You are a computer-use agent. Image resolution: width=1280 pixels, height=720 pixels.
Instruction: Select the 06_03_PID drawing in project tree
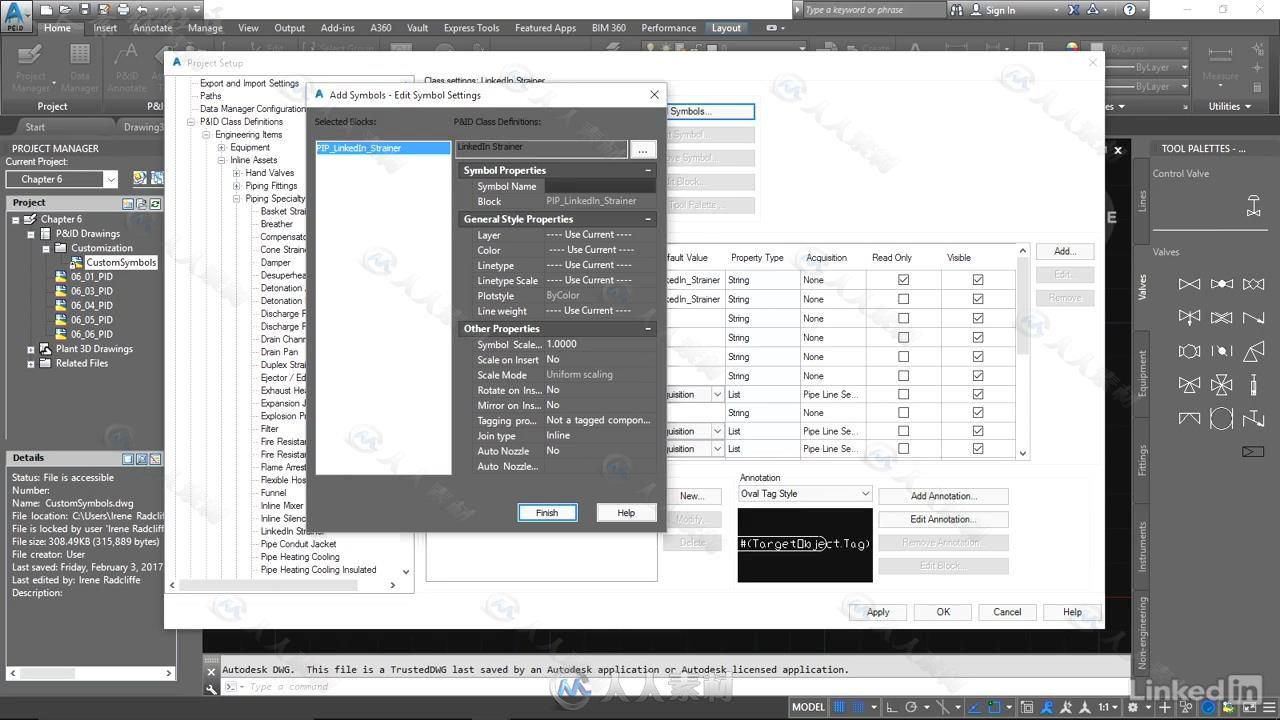point(91,291)
